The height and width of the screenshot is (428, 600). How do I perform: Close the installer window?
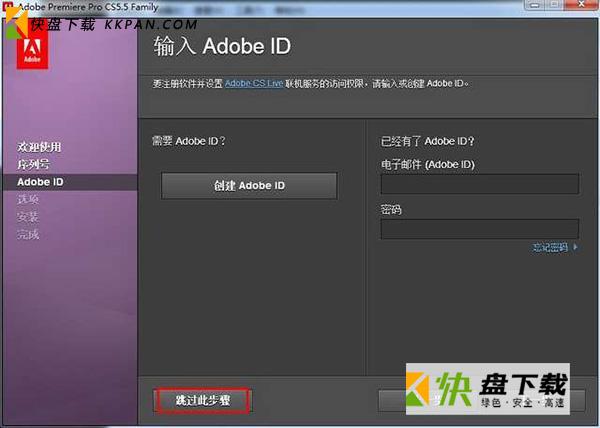coord(581,5)
